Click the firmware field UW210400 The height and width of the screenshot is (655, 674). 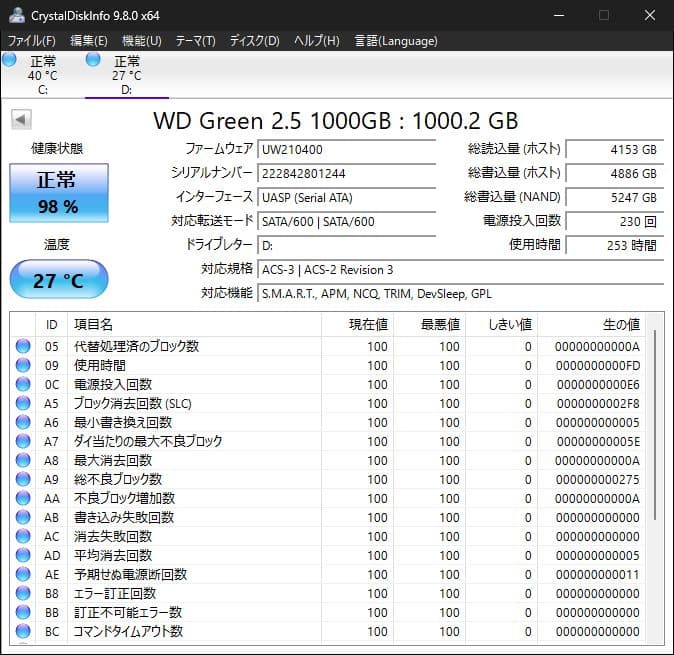click(346, 150)
